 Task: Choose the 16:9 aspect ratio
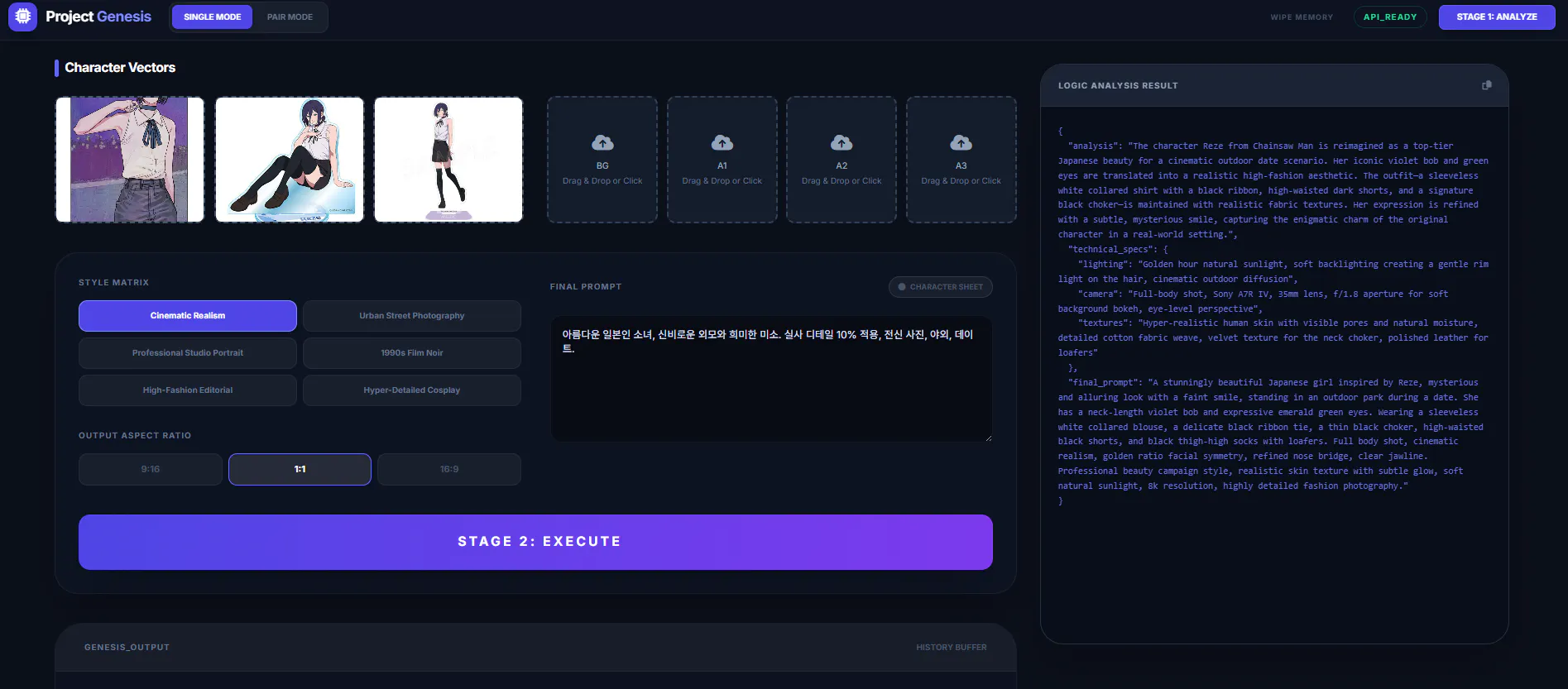pos(449,469)
